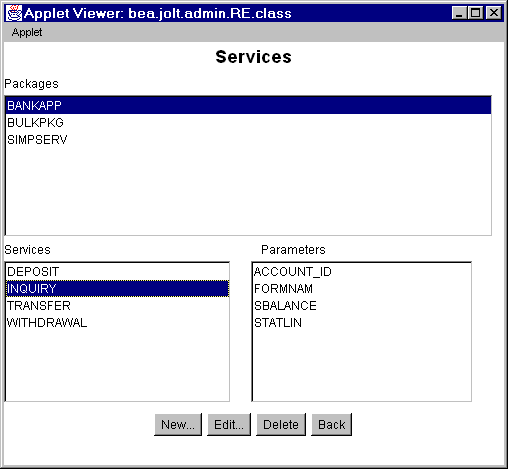Image resolution: width=508 pixels, height=469 pixels.
Task: Click the New... button
Action: pyautogui.click(x=178, y=424)
